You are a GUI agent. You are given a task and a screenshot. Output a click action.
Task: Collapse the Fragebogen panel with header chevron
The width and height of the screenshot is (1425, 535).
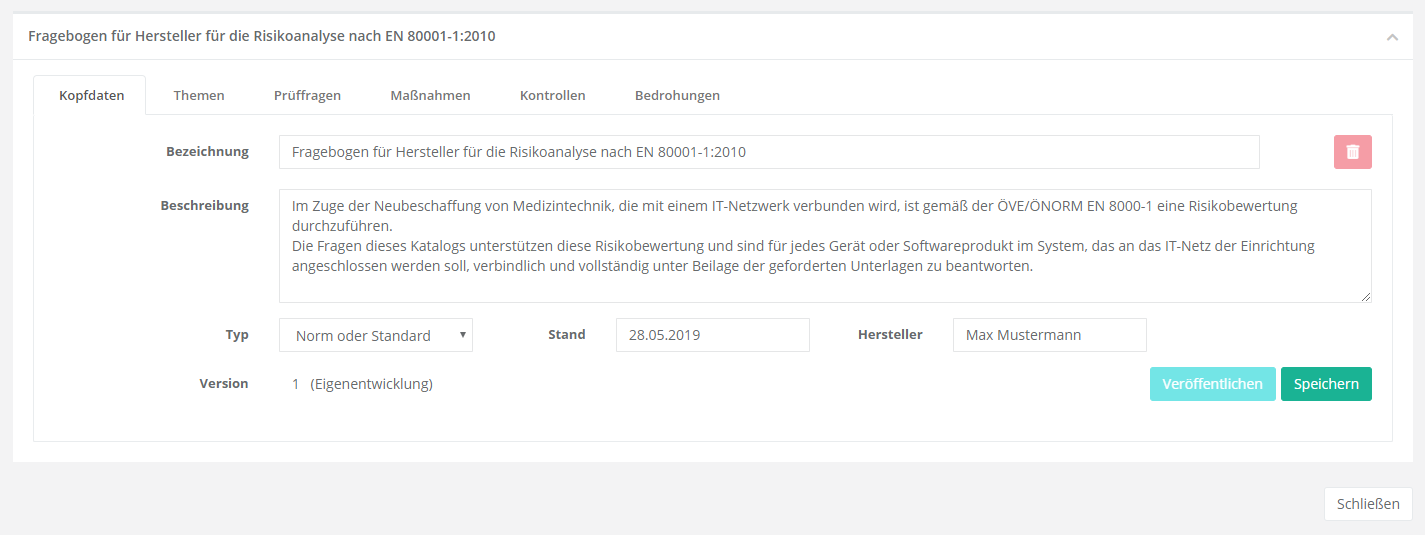[x=1392, y=37]
